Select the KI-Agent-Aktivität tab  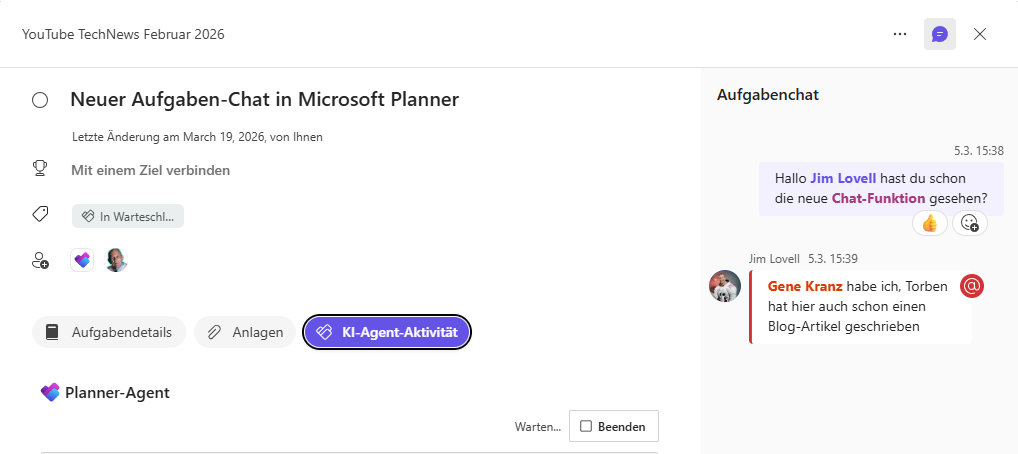[387, 332]
